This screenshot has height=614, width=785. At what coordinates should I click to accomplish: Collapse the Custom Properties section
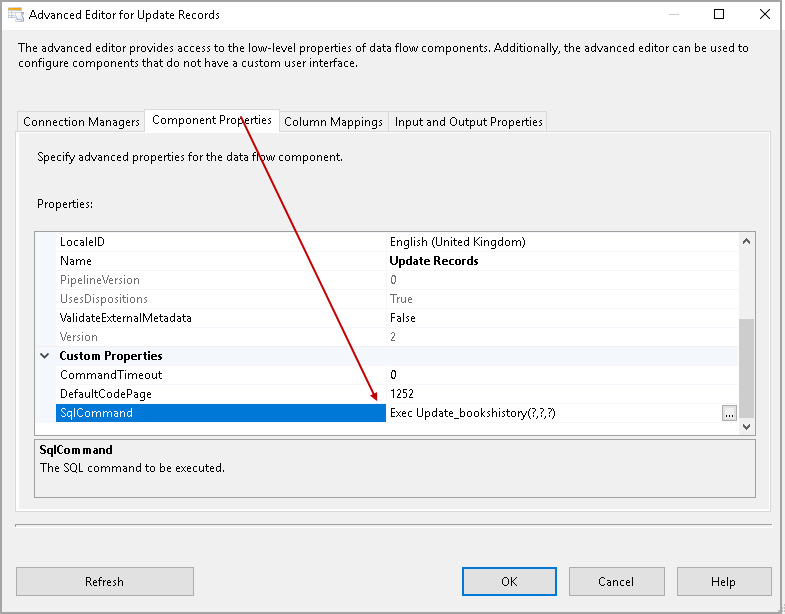[x=45, y=356]
